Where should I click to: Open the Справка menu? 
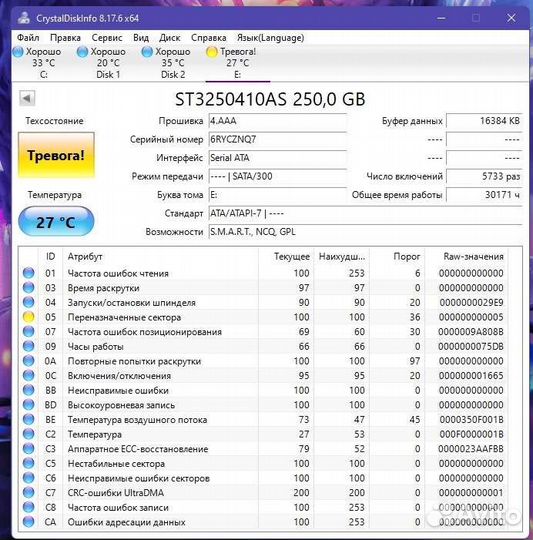pos(209,38)
